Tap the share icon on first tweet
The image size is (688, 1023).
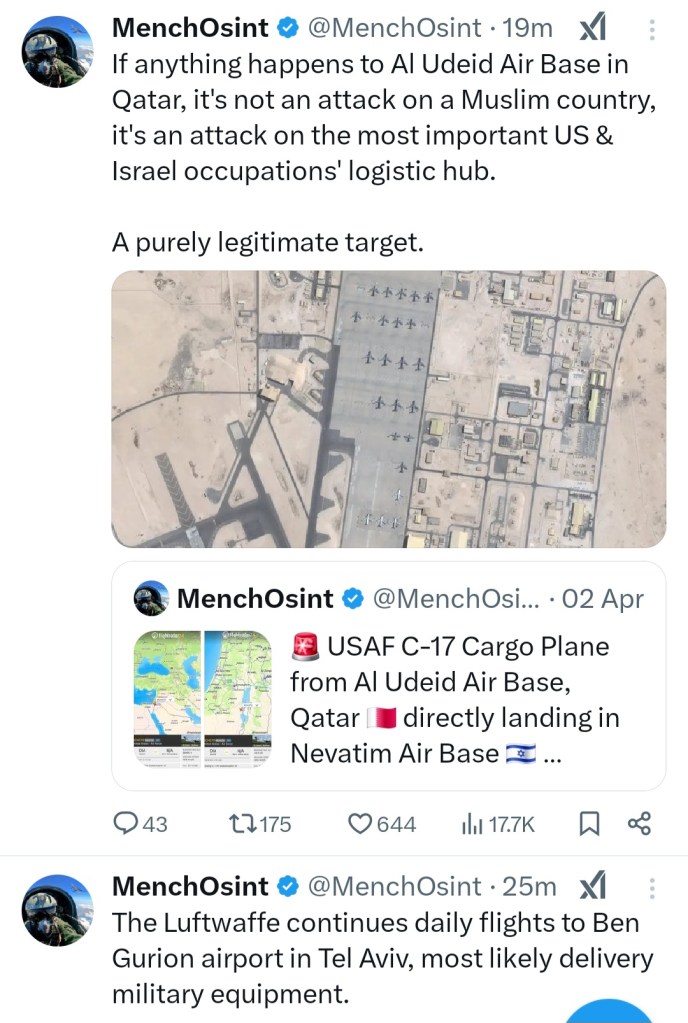click(639, 824)
